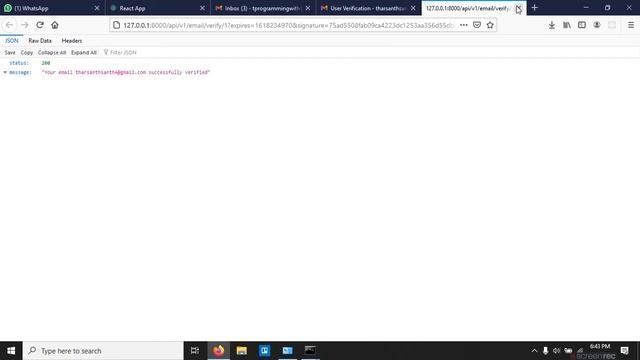
Task: Open the browser home page
Action: (x=55, y=25)
